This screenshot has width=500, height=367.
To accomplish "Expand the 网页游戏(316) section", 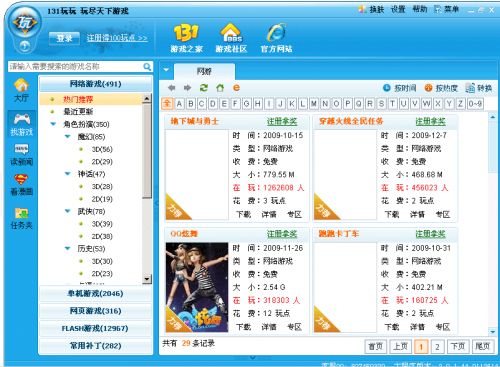I will (95, 311).
